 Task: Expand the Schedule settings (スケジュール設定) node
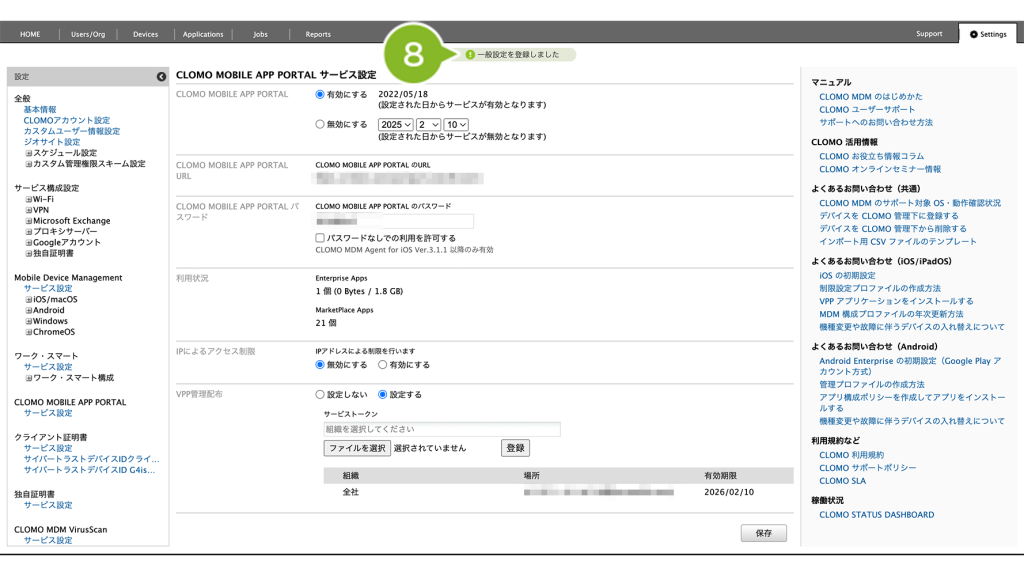(x=29, y=153)
